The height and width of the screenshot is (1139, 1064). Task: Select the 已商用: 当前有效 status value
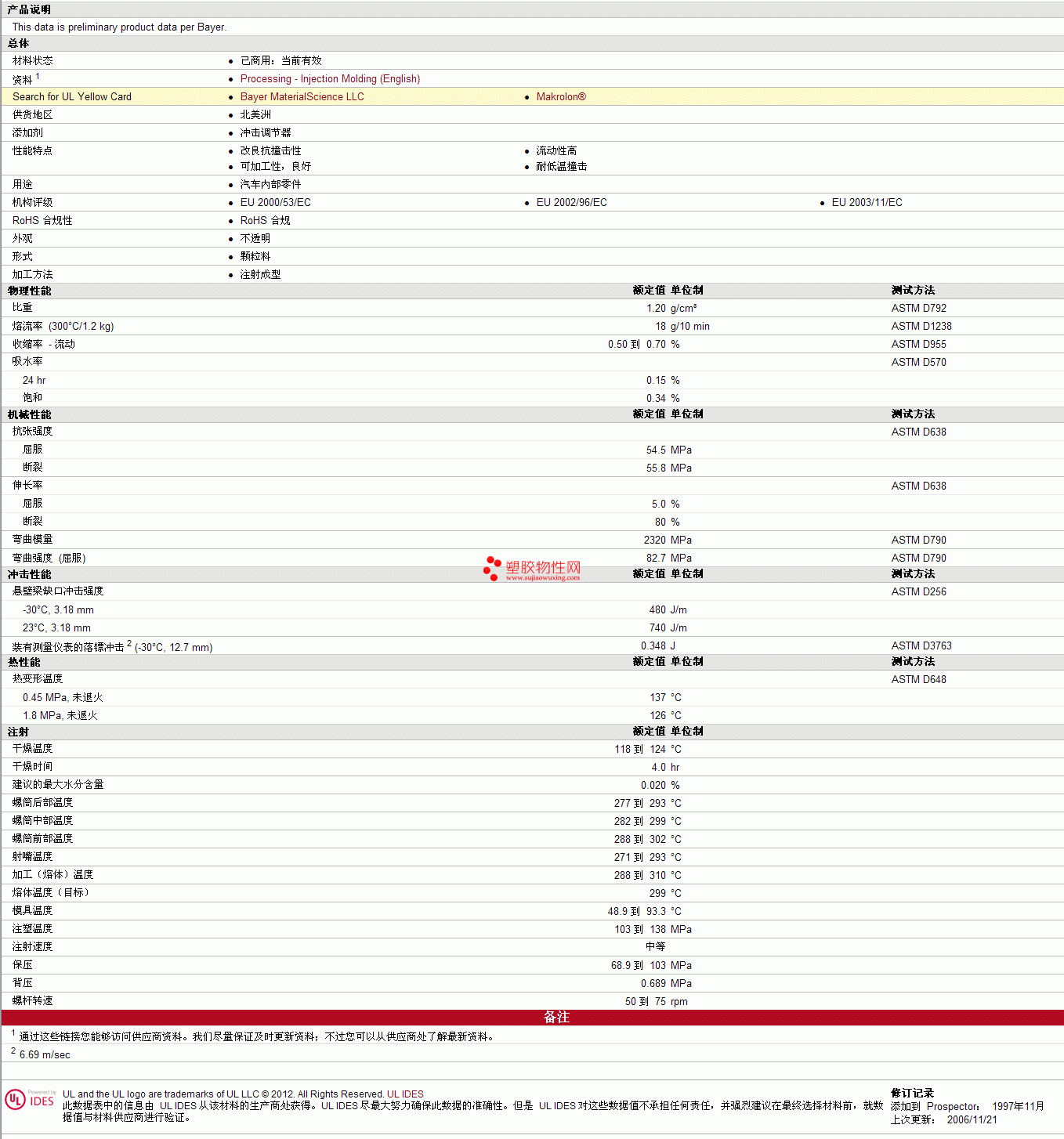click(x=281, y=61)
